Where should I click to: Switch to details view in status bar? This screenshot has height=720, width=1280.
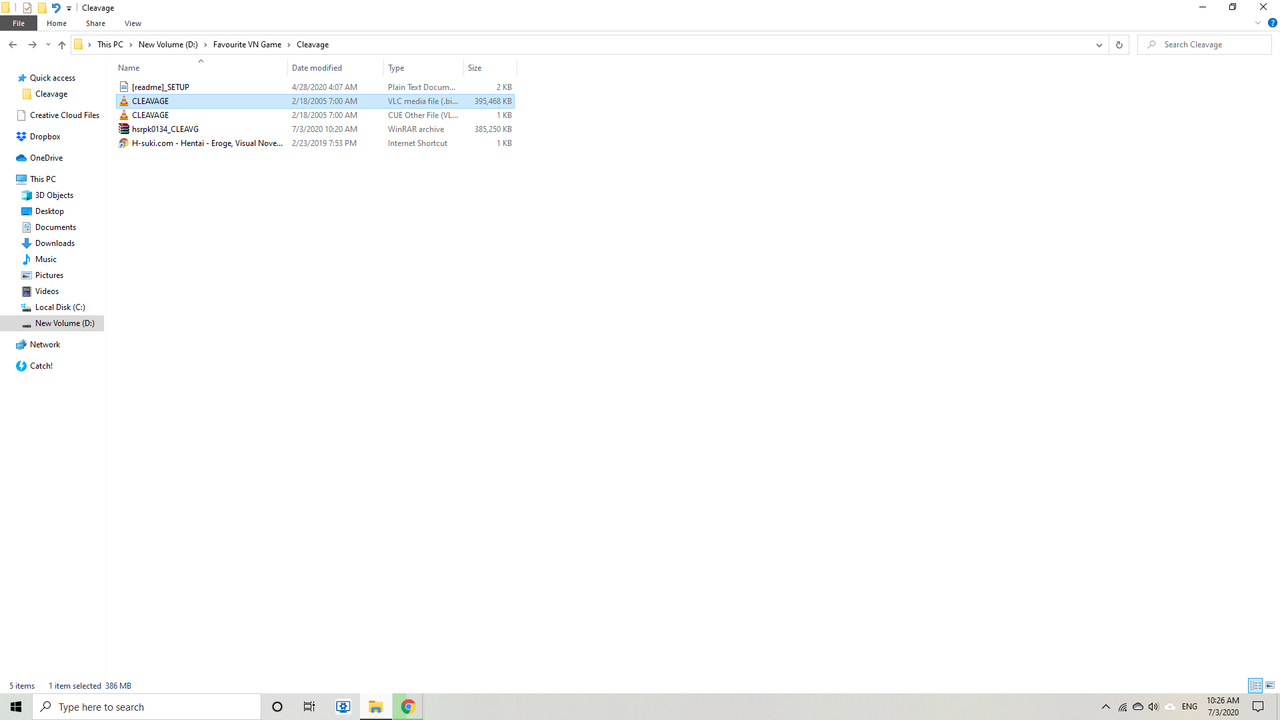click(x=1254, y=686)
